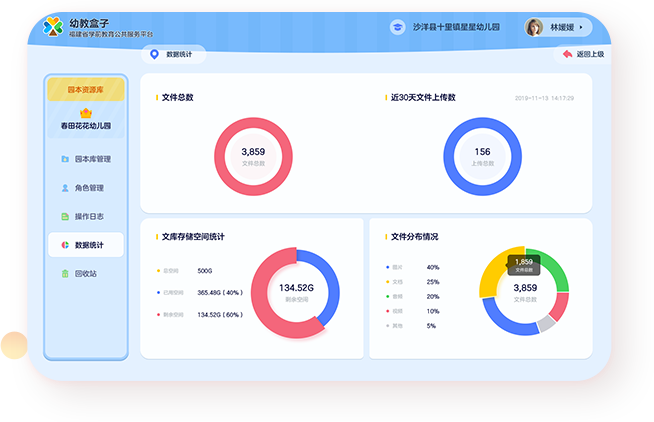
Task: Click the location pin icon next to 数据统计
Action: coord(153,54)
